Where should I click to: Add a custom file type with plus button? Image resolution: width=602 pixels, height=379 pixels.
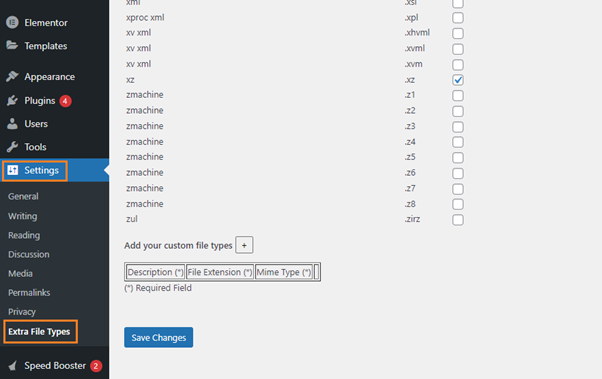pos(244,245)
